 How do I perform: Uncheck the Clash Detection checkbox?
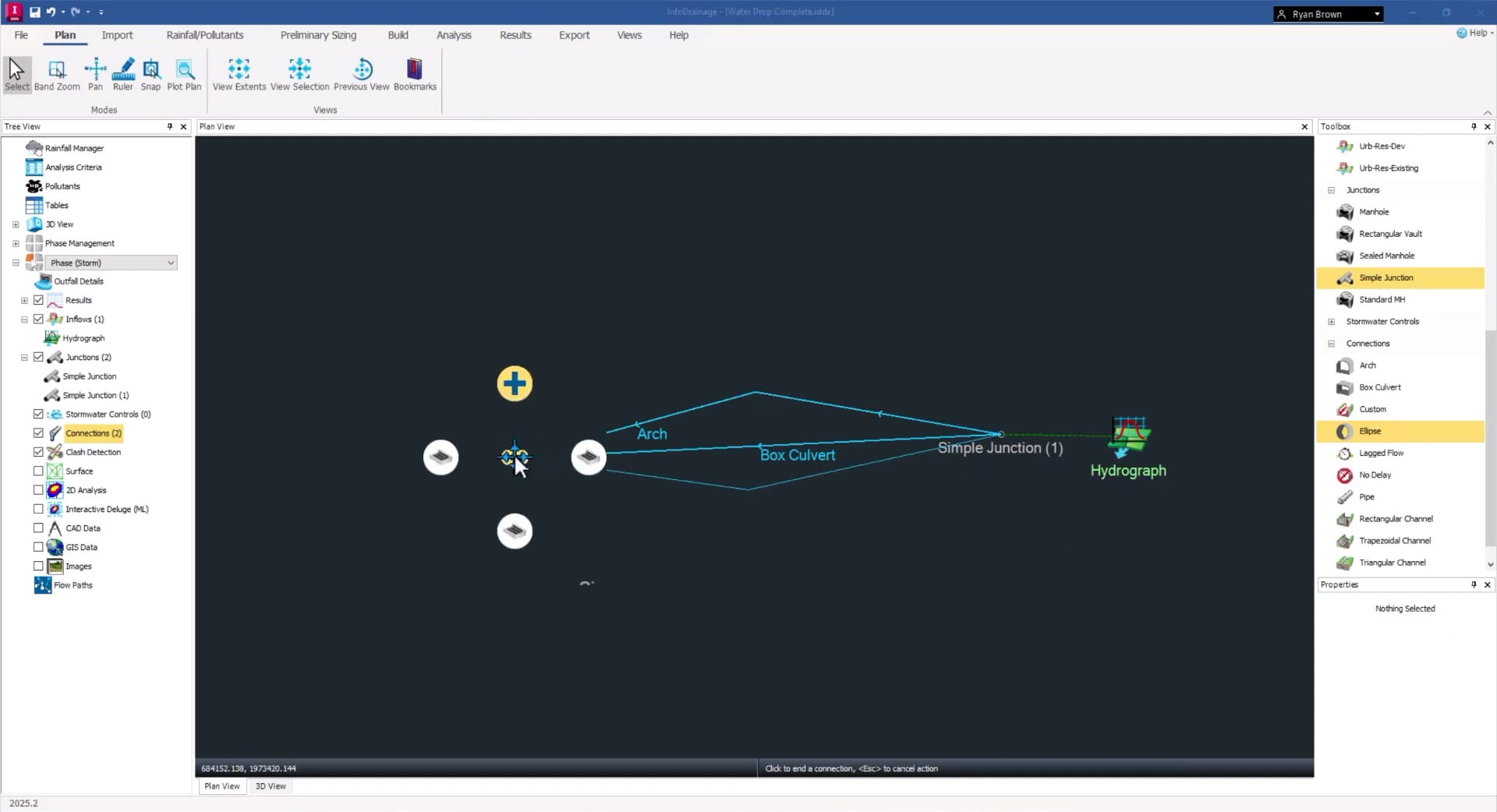pos(38,452)
